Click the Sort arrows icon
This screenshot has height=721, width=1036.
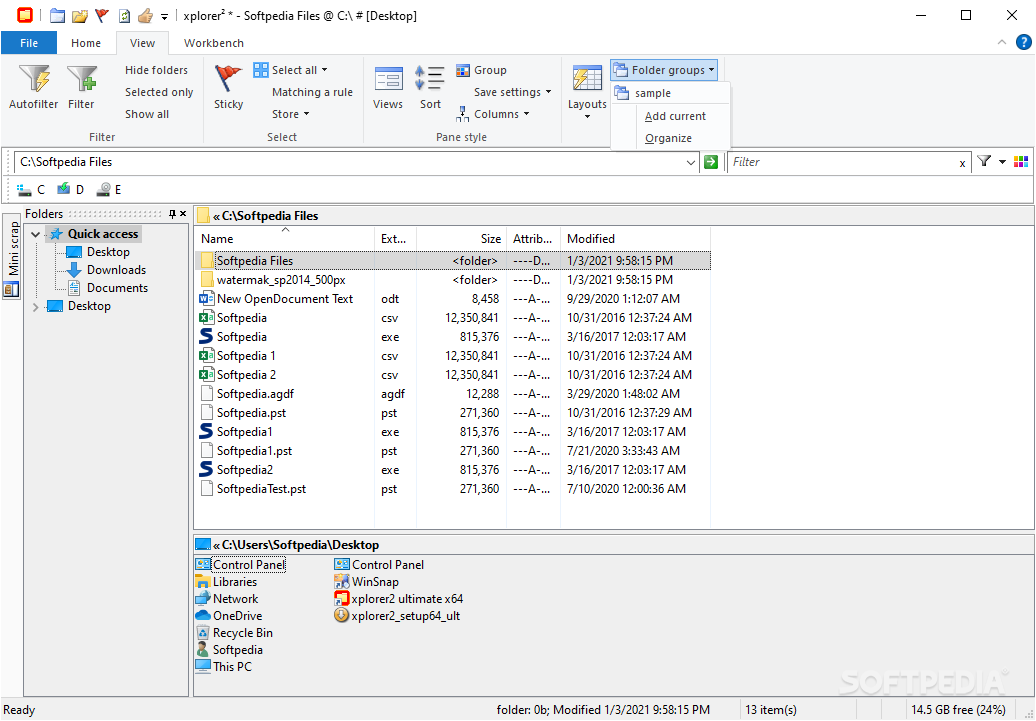pyautogui.click(x=429, y=79)
